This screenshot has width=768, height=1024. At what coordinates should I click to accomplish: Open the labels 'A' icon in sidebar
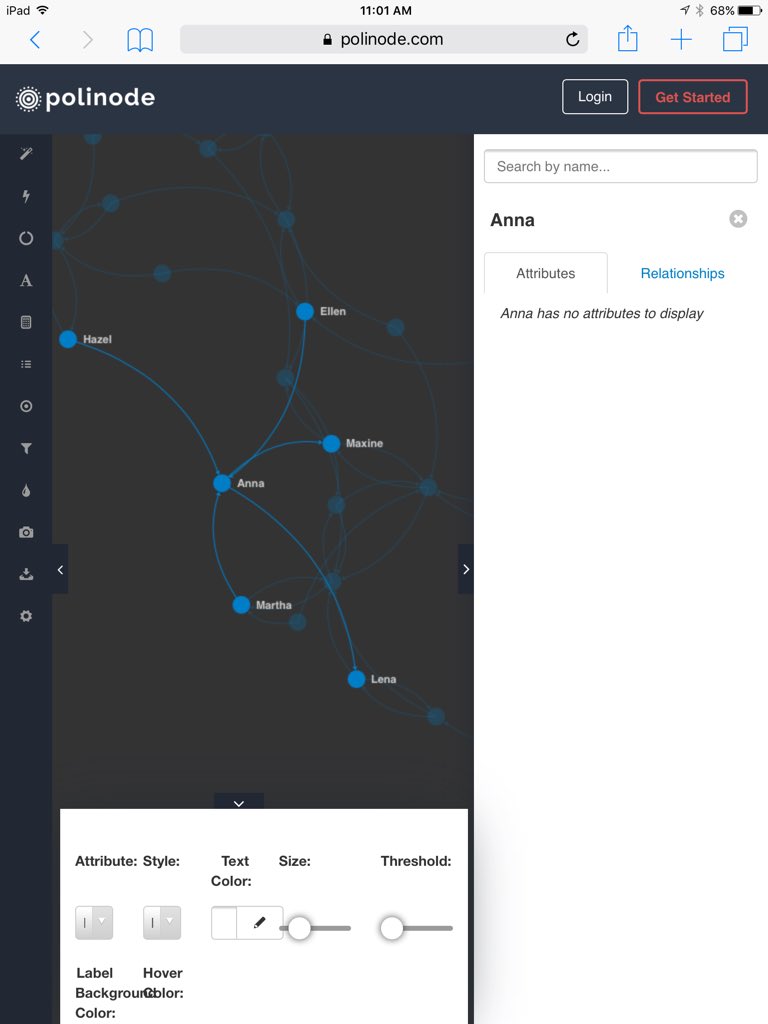pyautogui.click(x=26, y=280)
